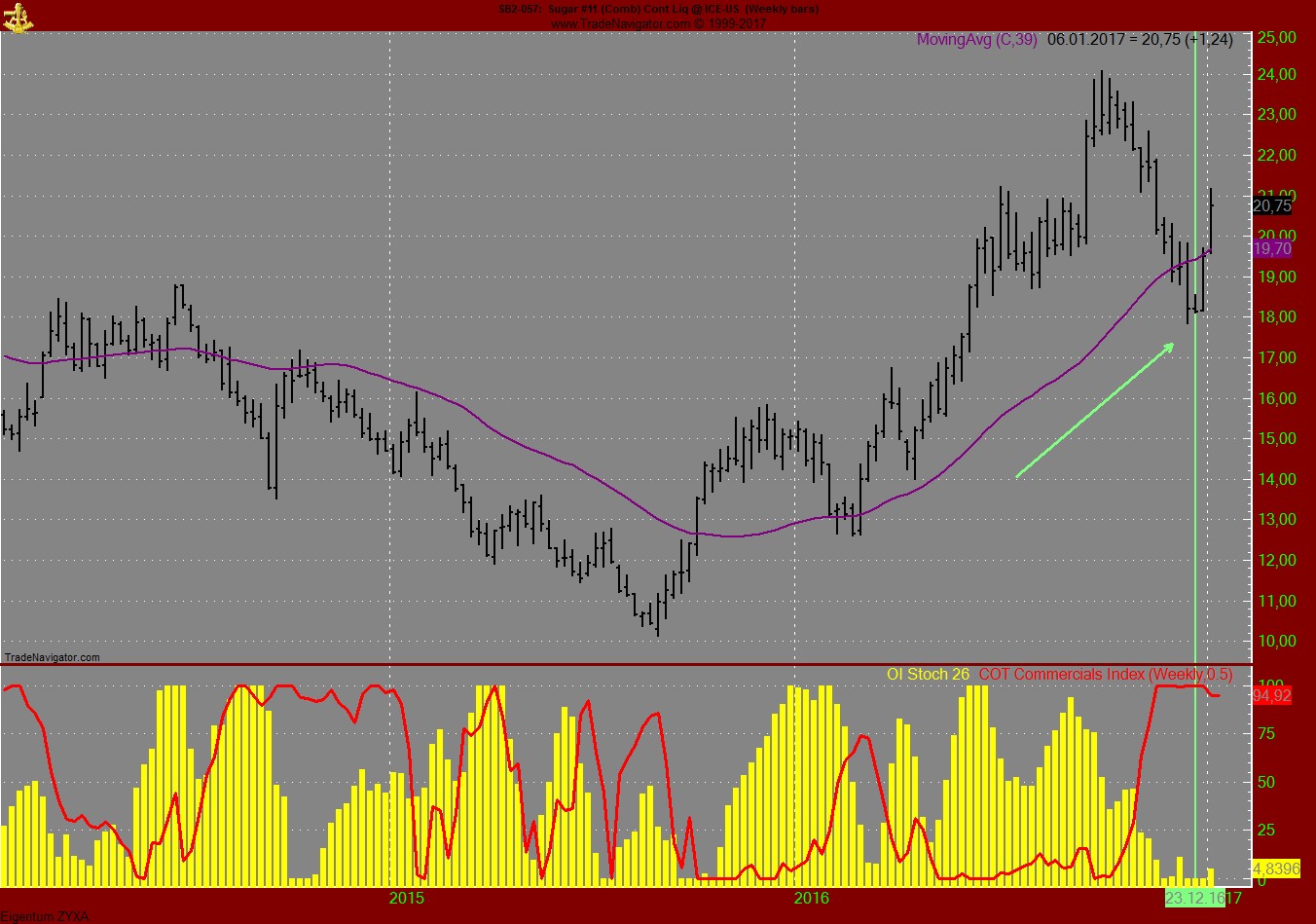Click the Eigentum ZYXA text in bottom corner
The width and height of the screenshot is (1316, 924).
click(44, 916)
